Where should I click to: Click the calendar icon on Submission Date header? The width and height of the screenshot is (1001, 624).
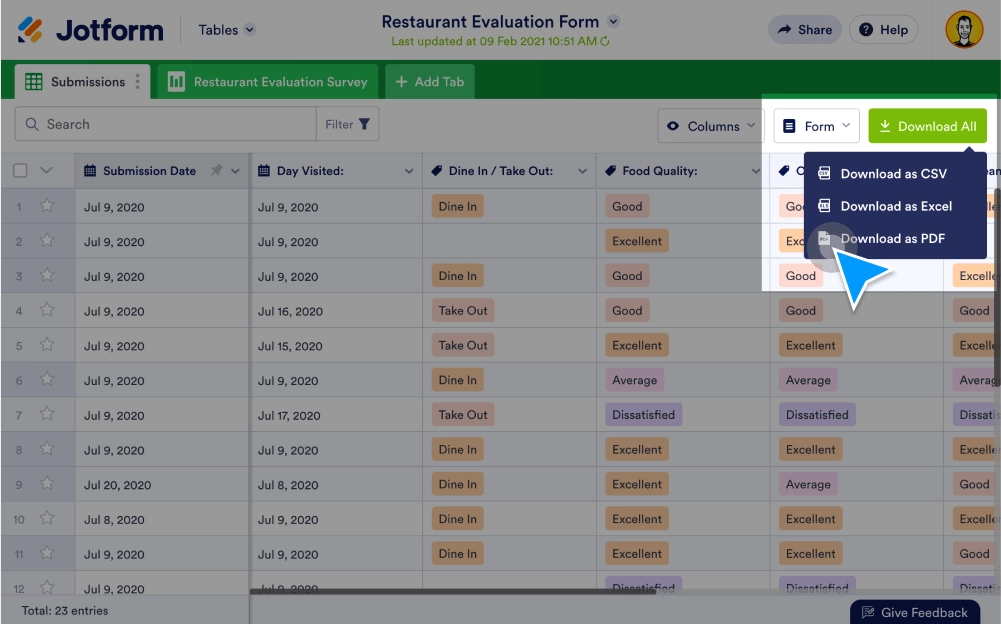[x=92, y=170]
